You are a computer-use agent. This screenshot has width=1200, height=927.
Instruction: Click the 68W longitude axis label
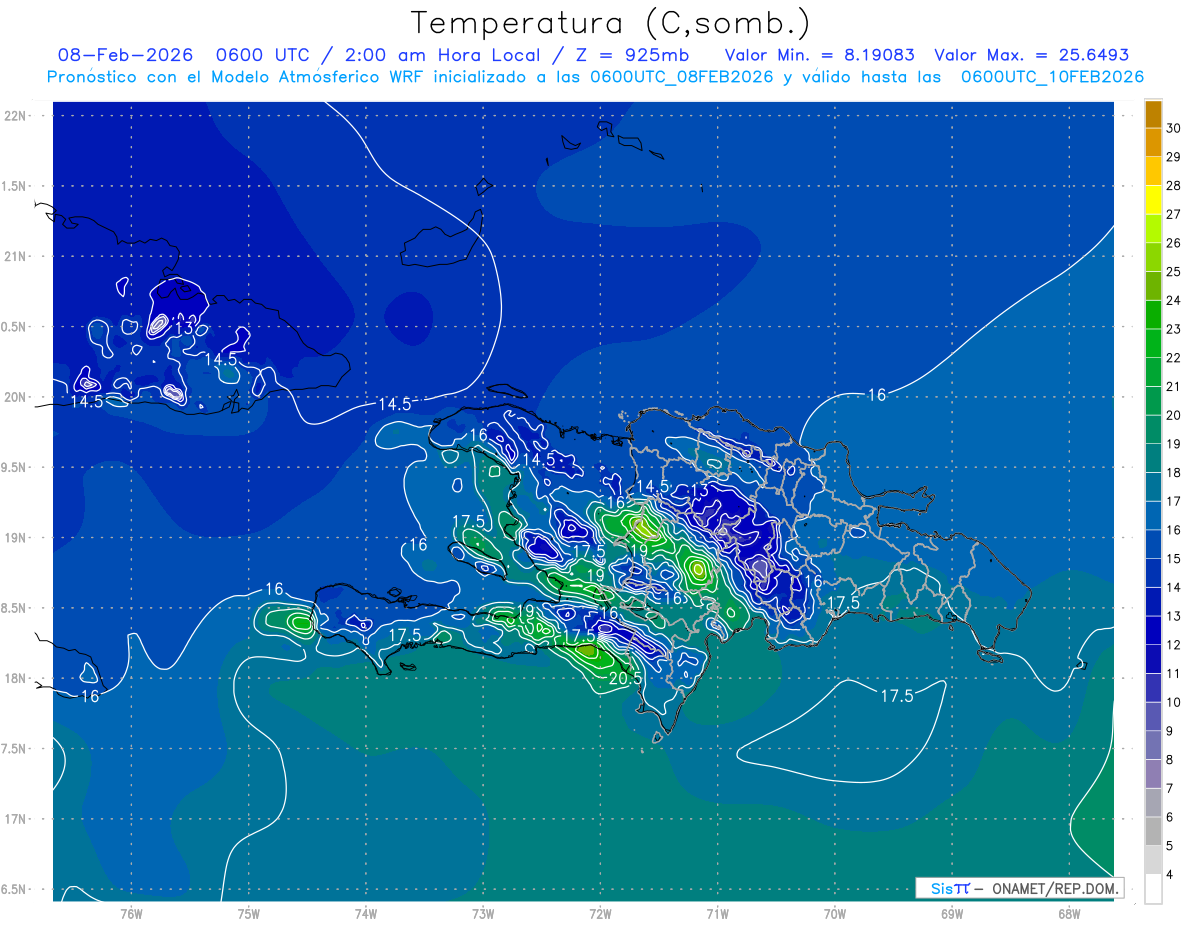(1069, 913)
